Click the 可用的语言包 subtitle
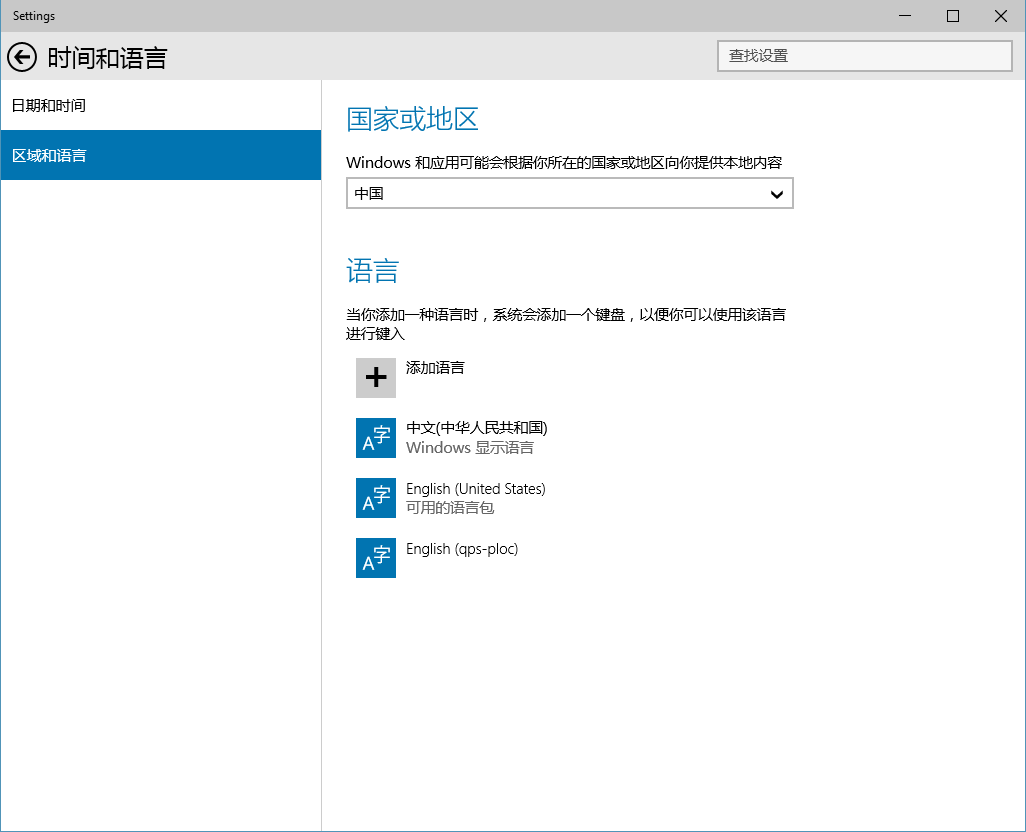The width and height of the screenshot is (1026, 832). pyautogui.click(x=450, y=508)
